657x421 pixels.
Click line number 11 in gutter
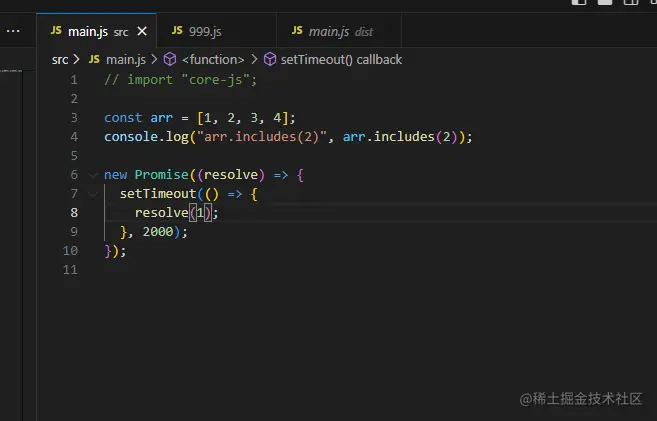tap(70, 269)
